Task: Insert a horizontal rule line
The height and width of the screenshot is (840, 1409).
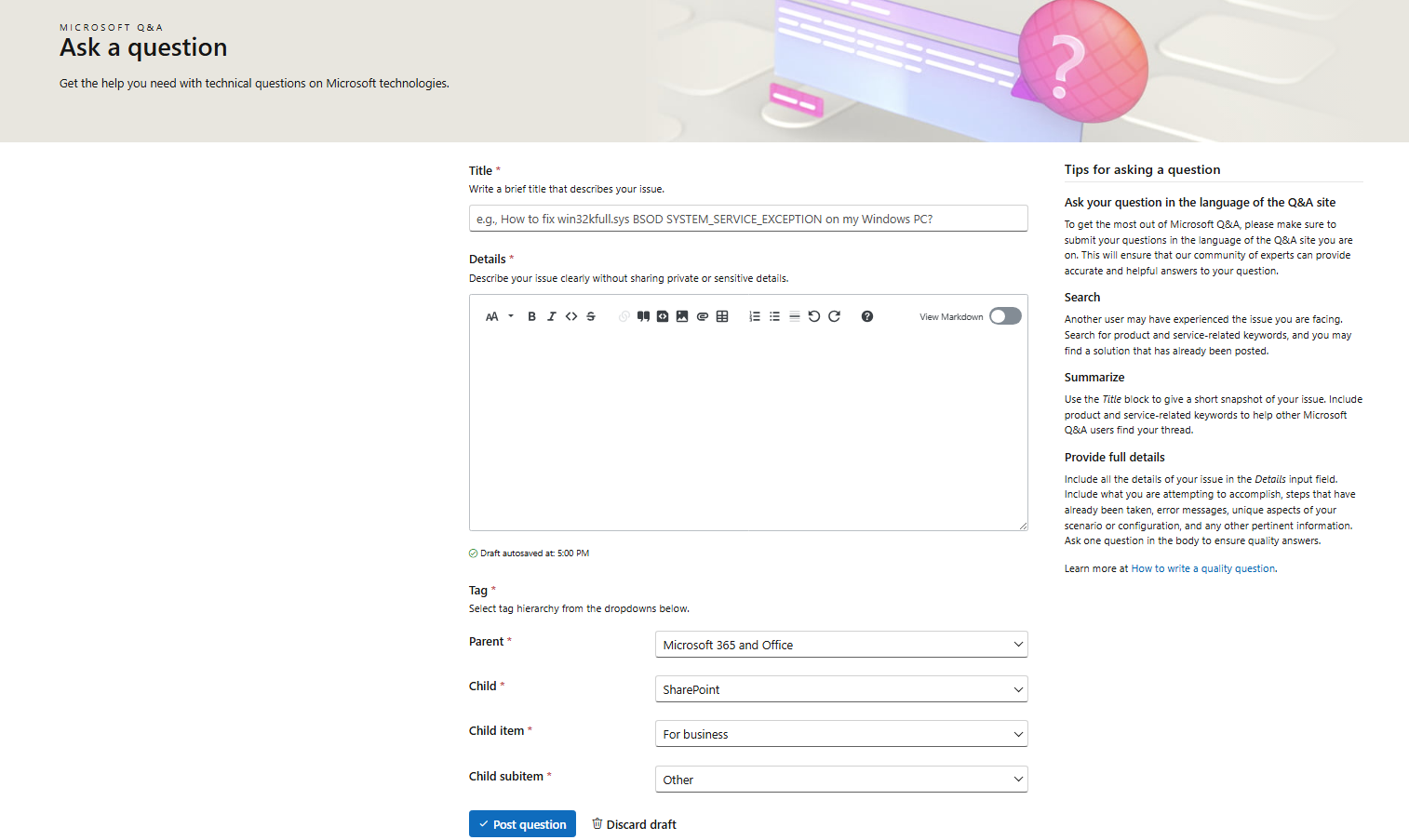Action: coord(795,316)
